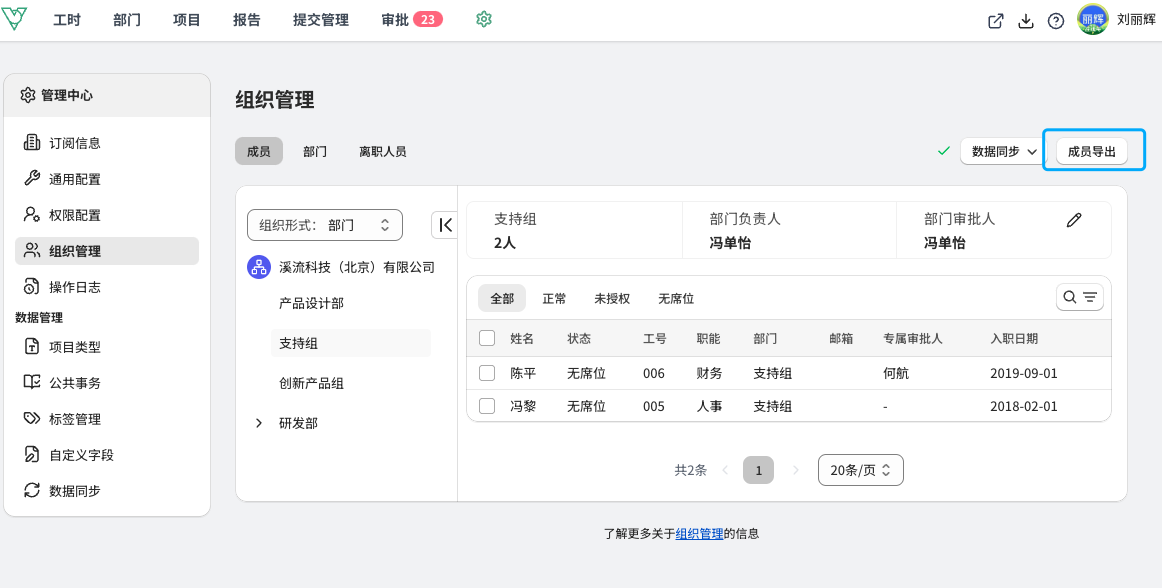Click the 权限配置 user-gear icon
Screen dimensions: 1162x588
(32, 215)
